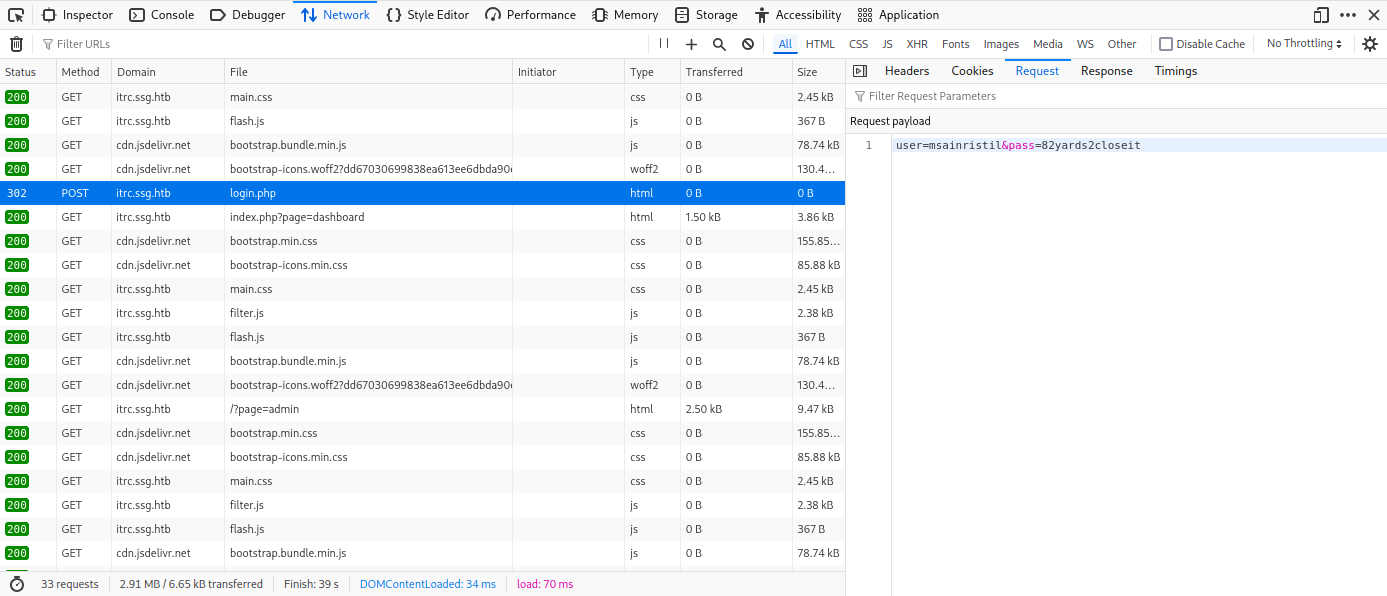Switch to the Response tab
This screenshot has width=1387, height=596.
[1106, 71]
